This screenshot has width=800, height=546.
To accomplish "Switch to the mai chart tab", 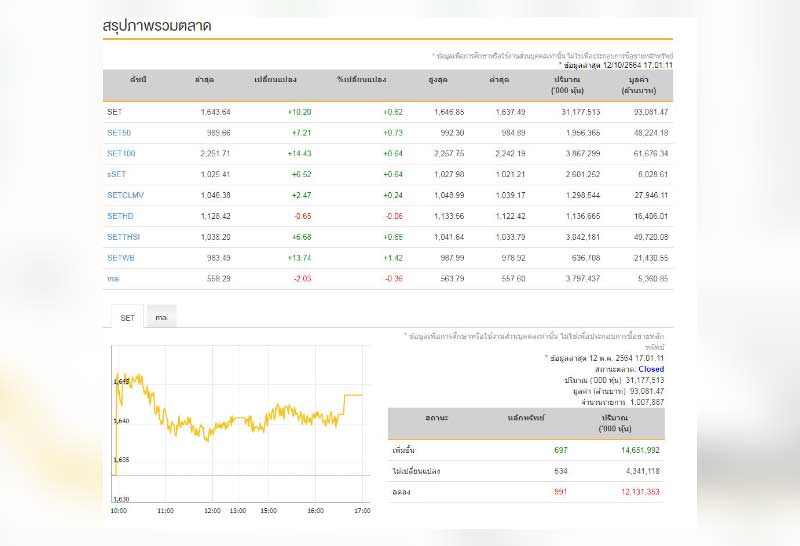I will coord(161,318).
